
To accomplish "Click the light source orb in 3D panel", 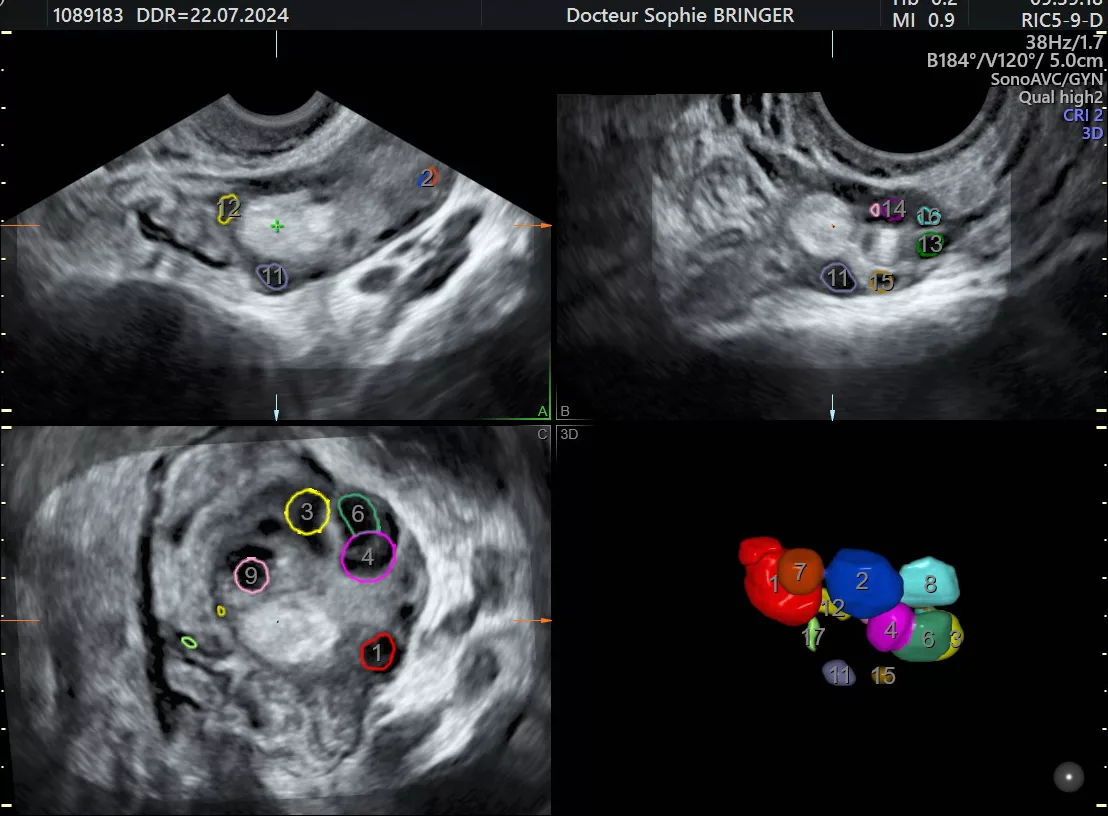I will [1069, 776].
